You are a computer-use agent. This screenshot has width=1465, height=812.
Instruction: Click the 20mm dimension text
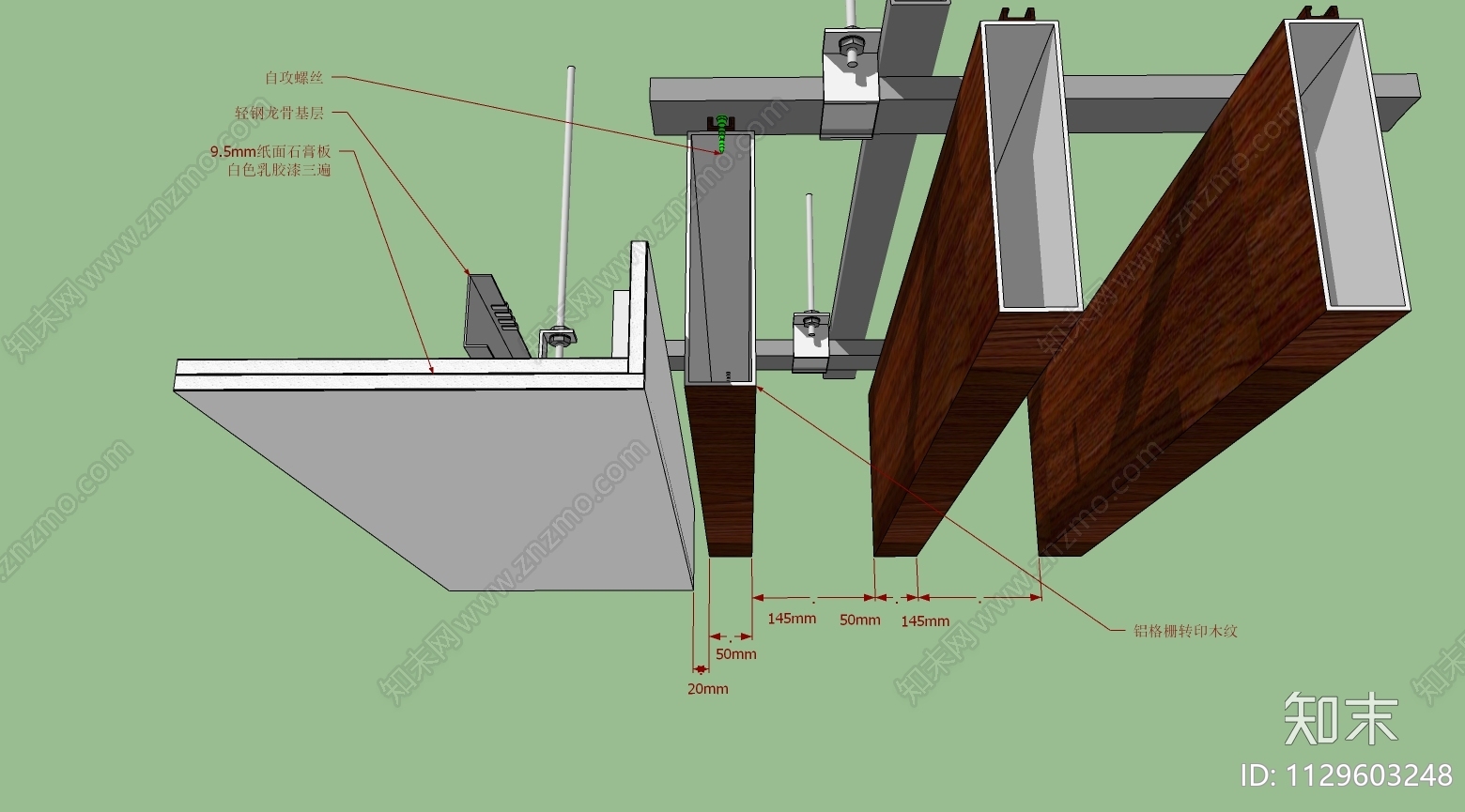(707, 689)
